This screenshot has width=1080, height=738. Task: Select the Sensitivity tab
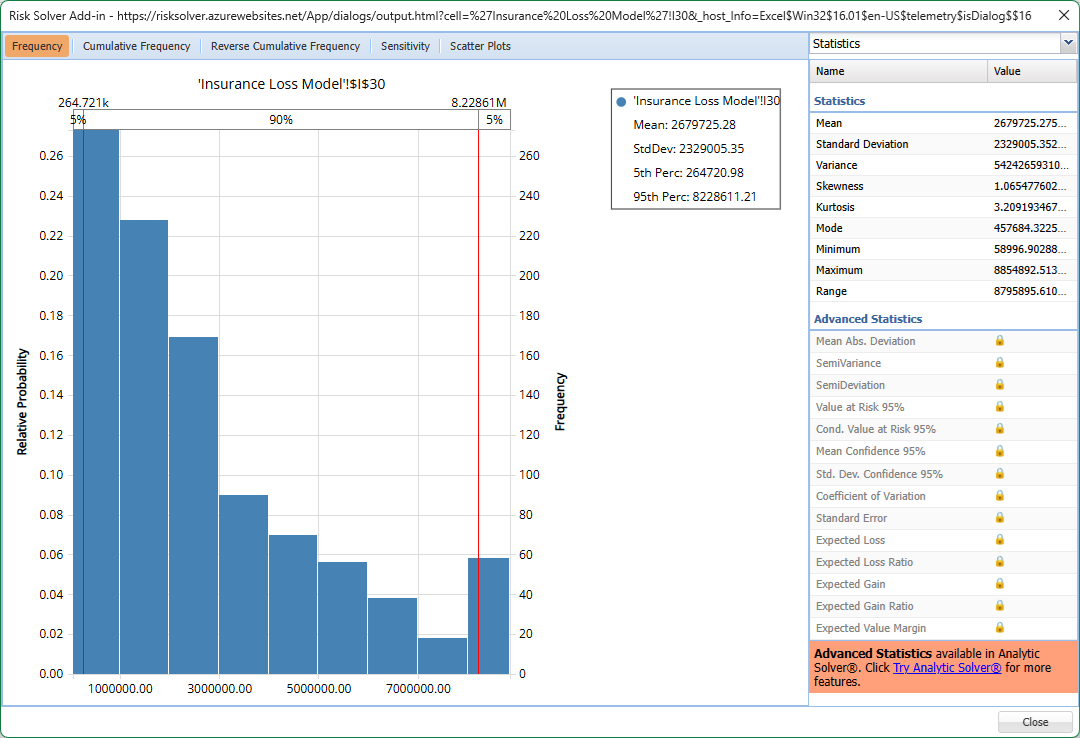(405, 46)
